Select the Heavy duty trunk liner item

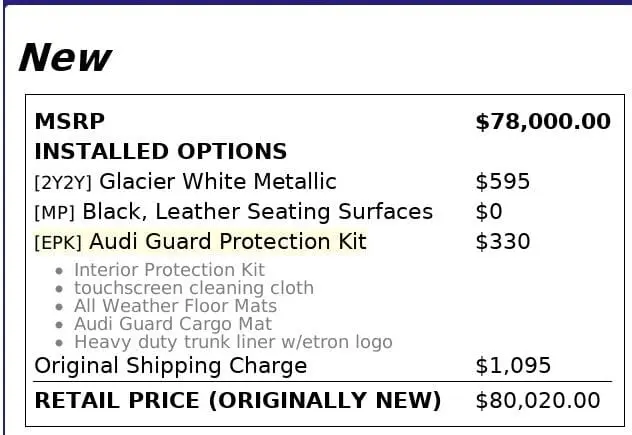(x=233, y=342)
